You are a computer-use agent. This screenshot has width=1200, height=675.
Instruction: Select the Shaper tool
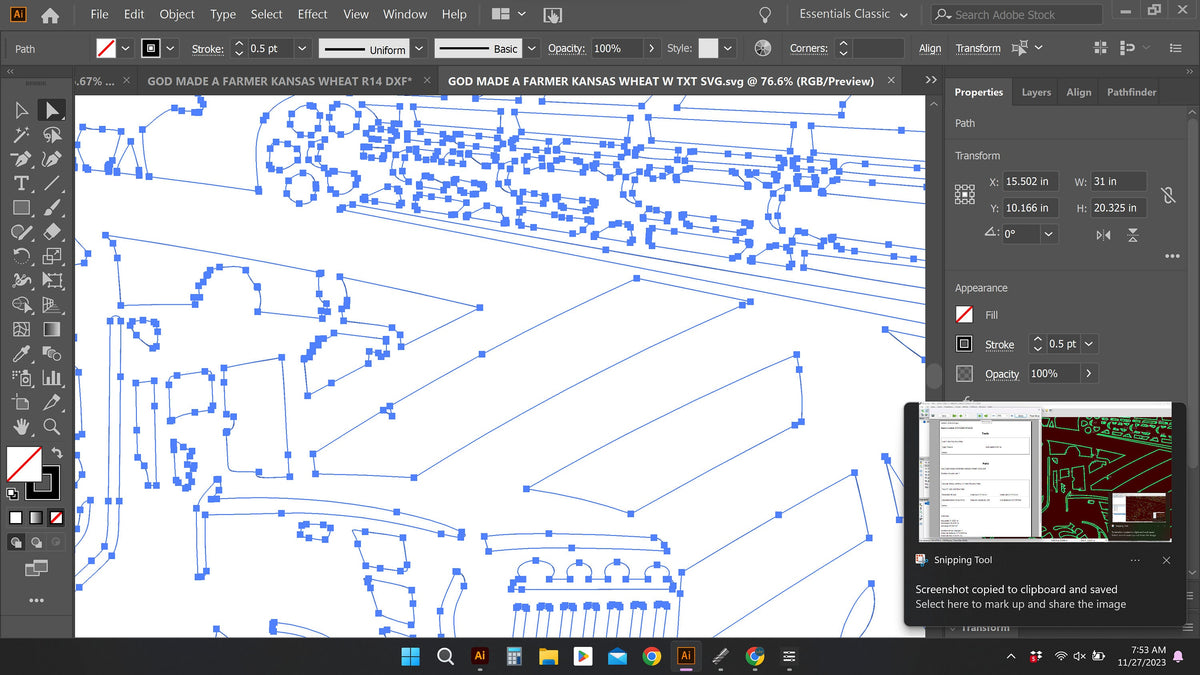21,232
